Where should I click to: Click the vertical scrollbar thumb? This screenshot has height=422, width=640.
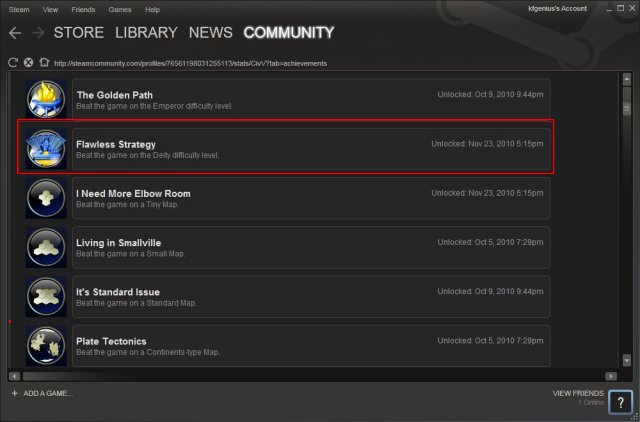pos(627,108)
